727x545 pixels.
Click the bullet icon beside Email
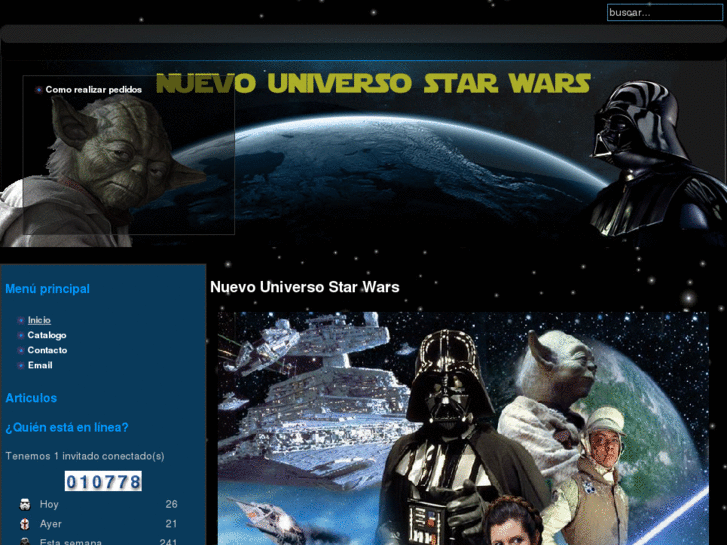click(21, 365)
